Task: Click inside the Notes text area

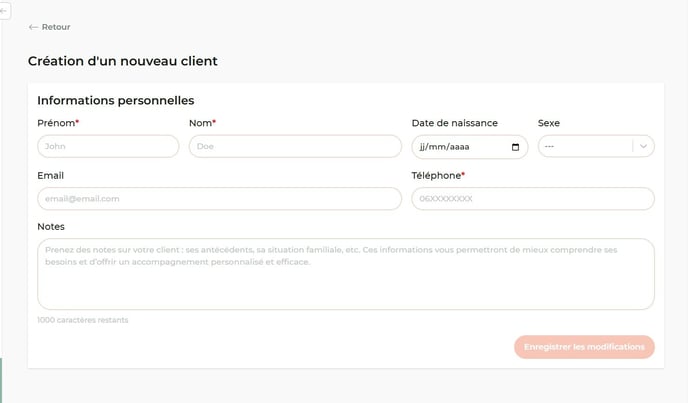Action: [x=345, y=273]
